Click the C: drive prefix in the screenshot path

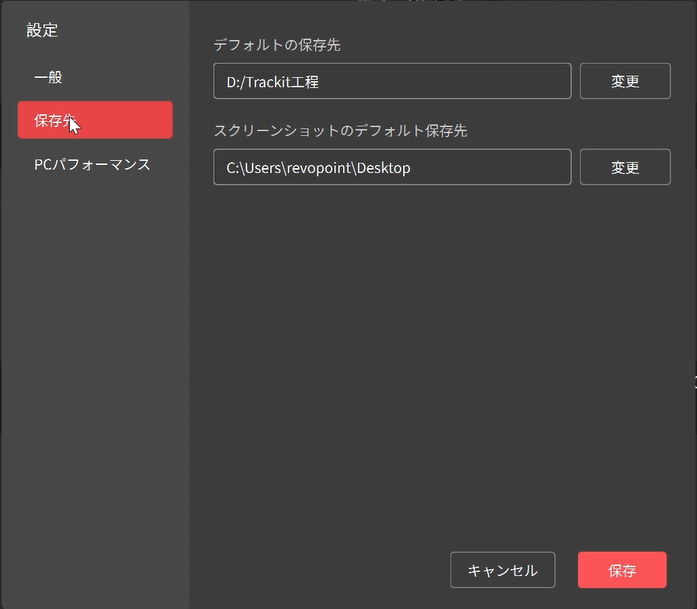[233, 168]
